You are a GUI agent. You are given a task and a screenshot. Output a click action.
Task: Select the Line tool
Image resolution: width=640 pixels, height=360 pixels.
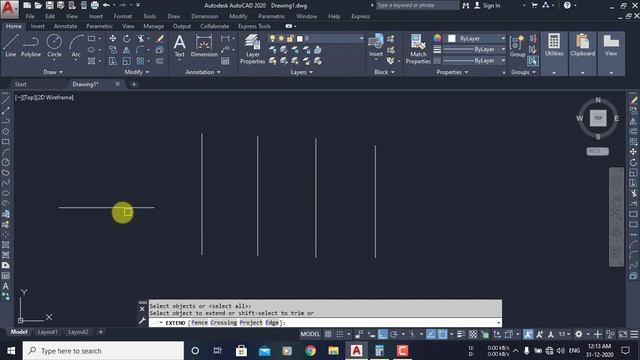point(11,45)
